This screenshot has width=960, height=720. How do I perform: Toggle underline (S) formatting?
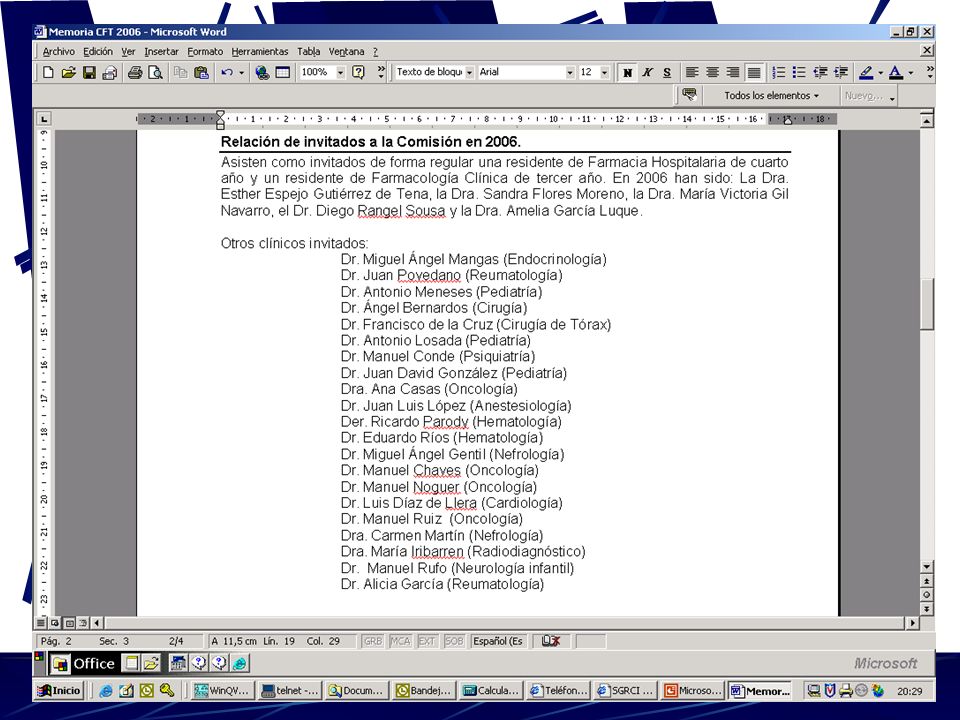click(667, 73)
